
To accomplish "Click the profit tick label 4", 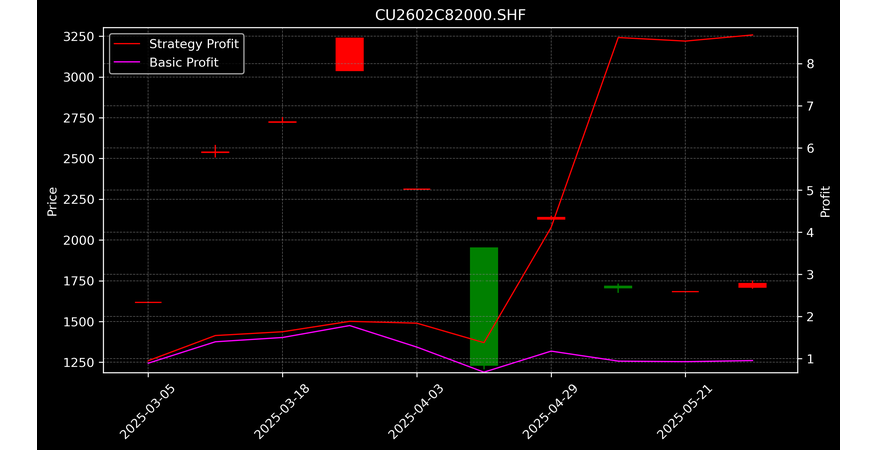I will tap(809, 232).
